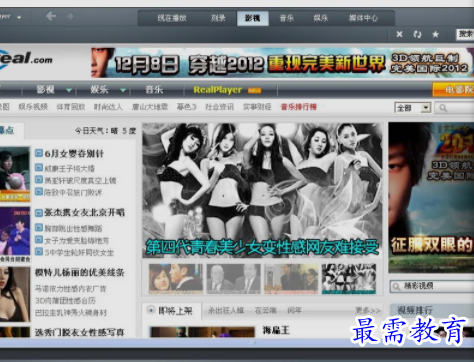Click the 更多>> link
The width and height of the screenshot is (474, 362).
(368, 311)
